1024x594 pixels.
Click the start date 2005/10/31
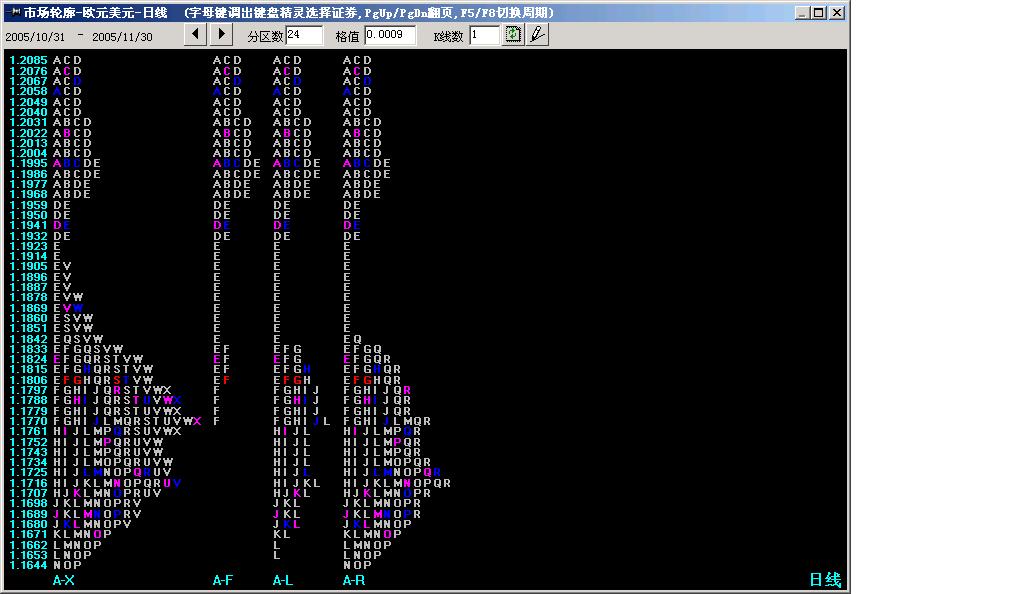pos(35,37)
